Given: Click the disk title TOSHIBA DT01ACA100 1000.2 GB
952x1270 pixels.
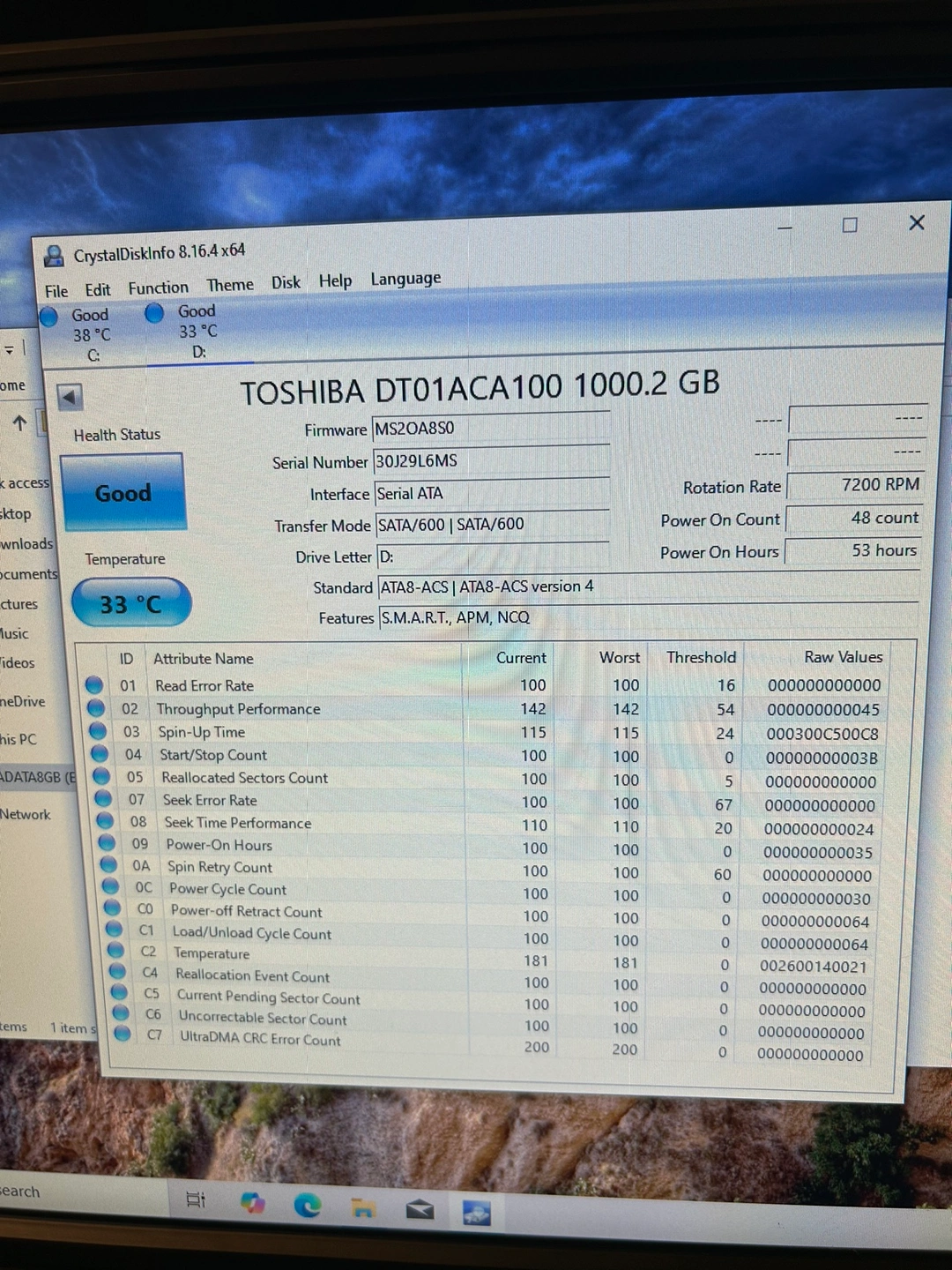Looking at the screenshot, I should click(480, 387).
